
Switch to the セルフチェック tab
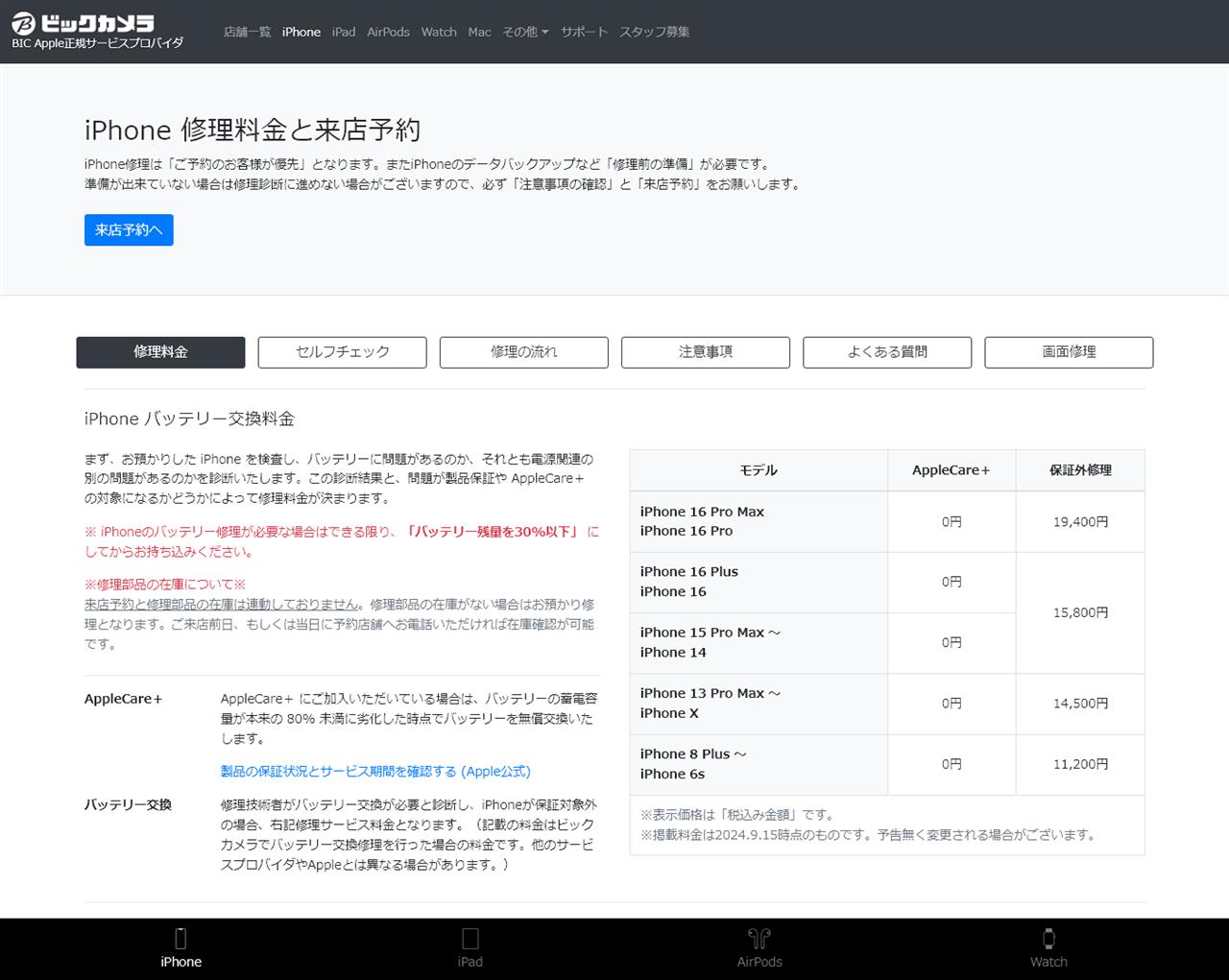pos(342,352)
